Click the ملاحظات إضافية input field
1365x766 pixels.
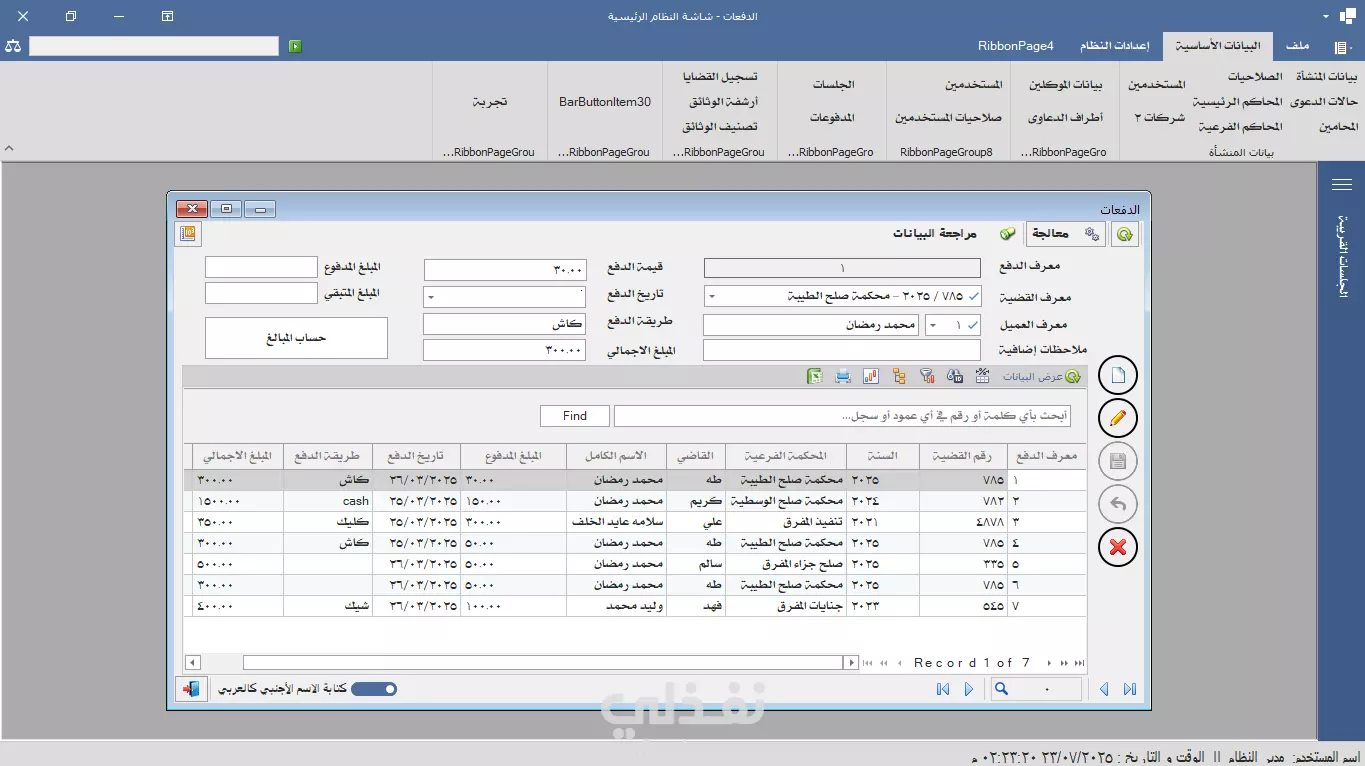tap(842, 350)
